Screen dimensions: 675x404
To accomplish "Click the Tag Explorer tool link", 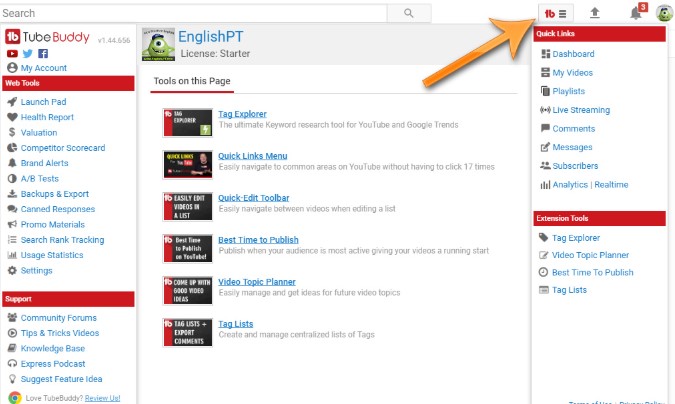I will (242, 114).
